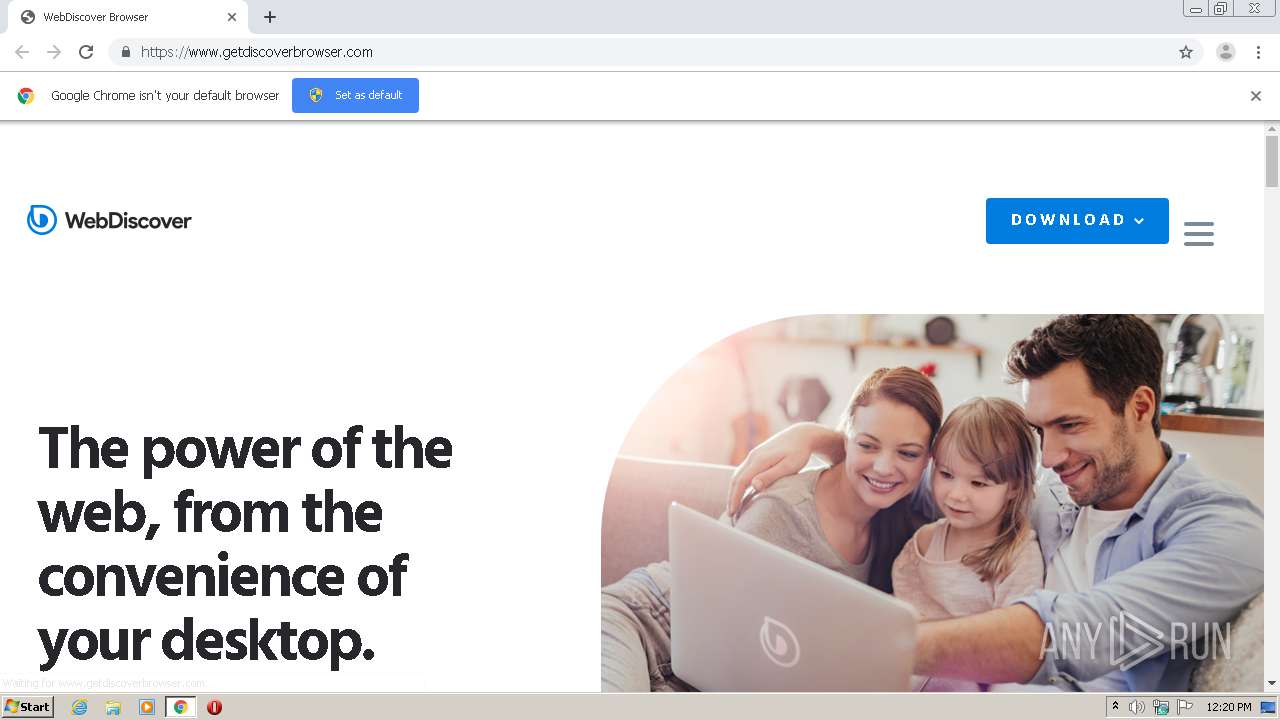Click the scrollbar up arrow
This screenshot has width=1280, height=720.
click(1272, 129)
